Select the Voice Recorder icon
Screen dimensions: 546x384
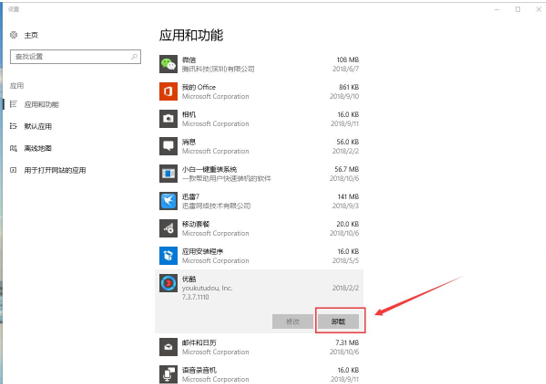[168, 374]
